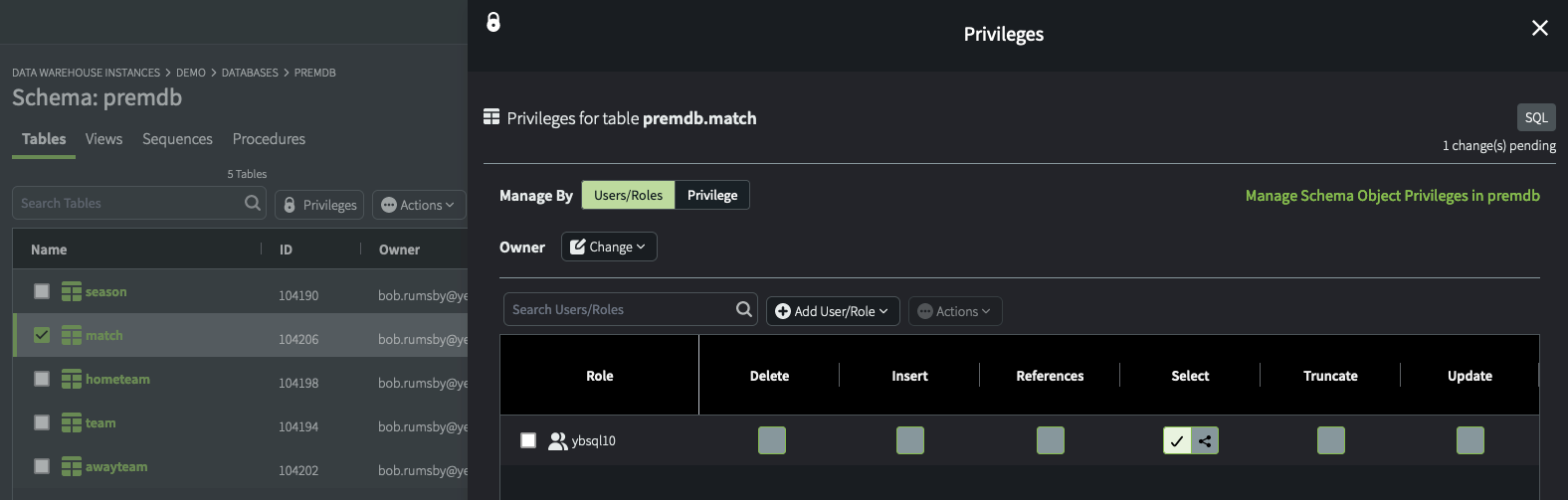The width and height of the screenshot is (1568, 500).
Task: Close the Privileges panel with X
Action: pyautogui.click(x=1539, y=28)
